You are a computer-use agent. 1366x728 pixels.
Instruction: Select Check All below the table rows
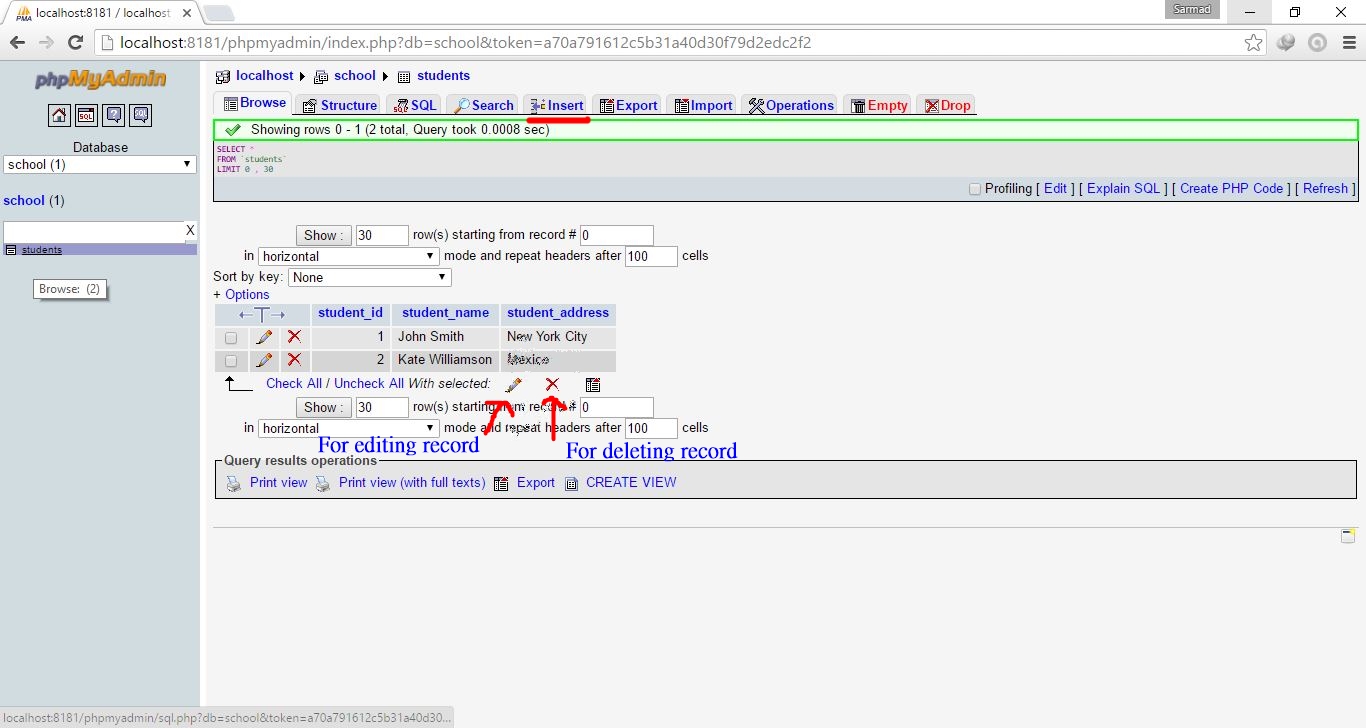(292, 383)
